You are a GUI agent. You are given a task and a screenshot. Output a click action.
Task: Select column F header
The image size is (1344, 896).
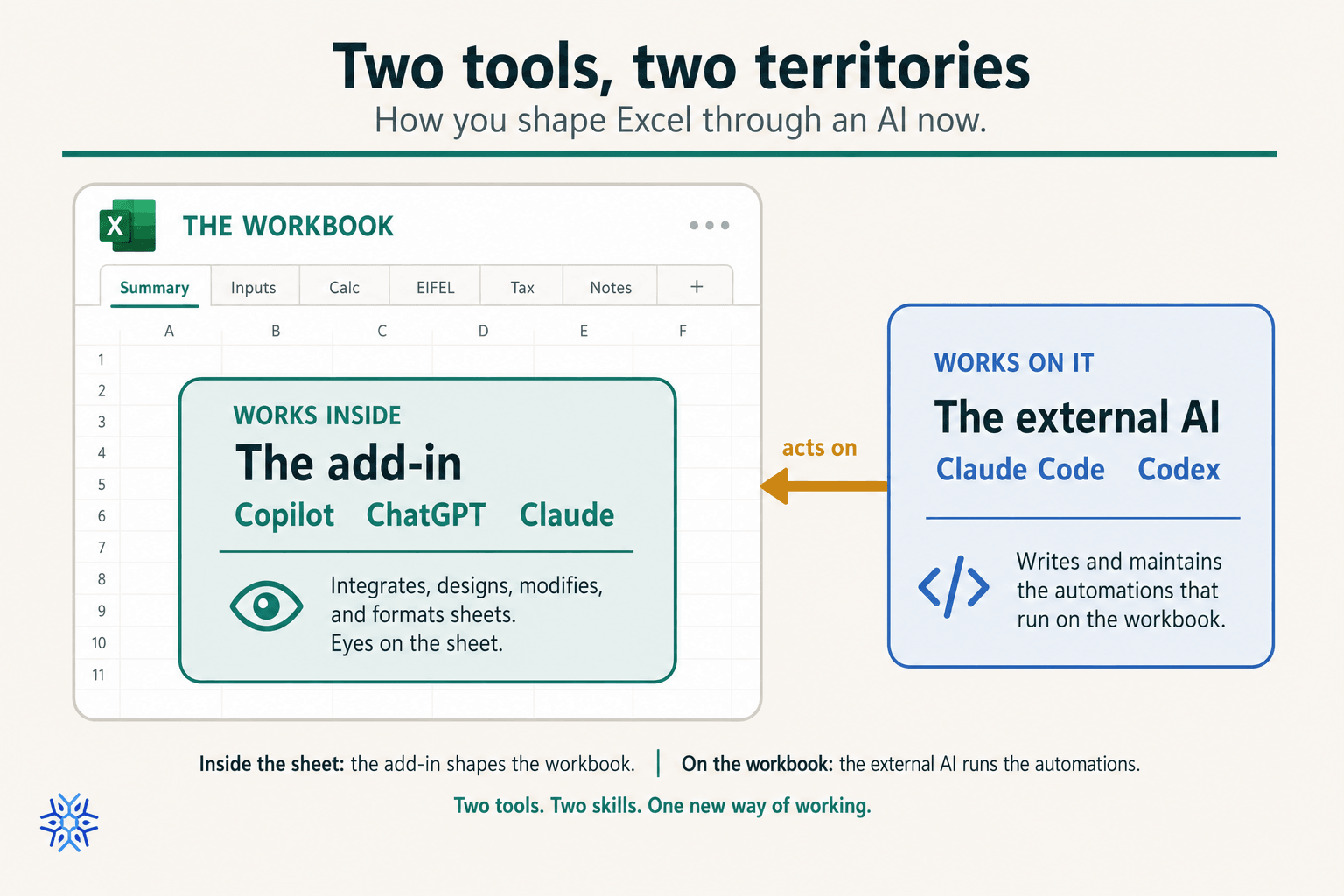pyautogui.click(x=682, y=331)
